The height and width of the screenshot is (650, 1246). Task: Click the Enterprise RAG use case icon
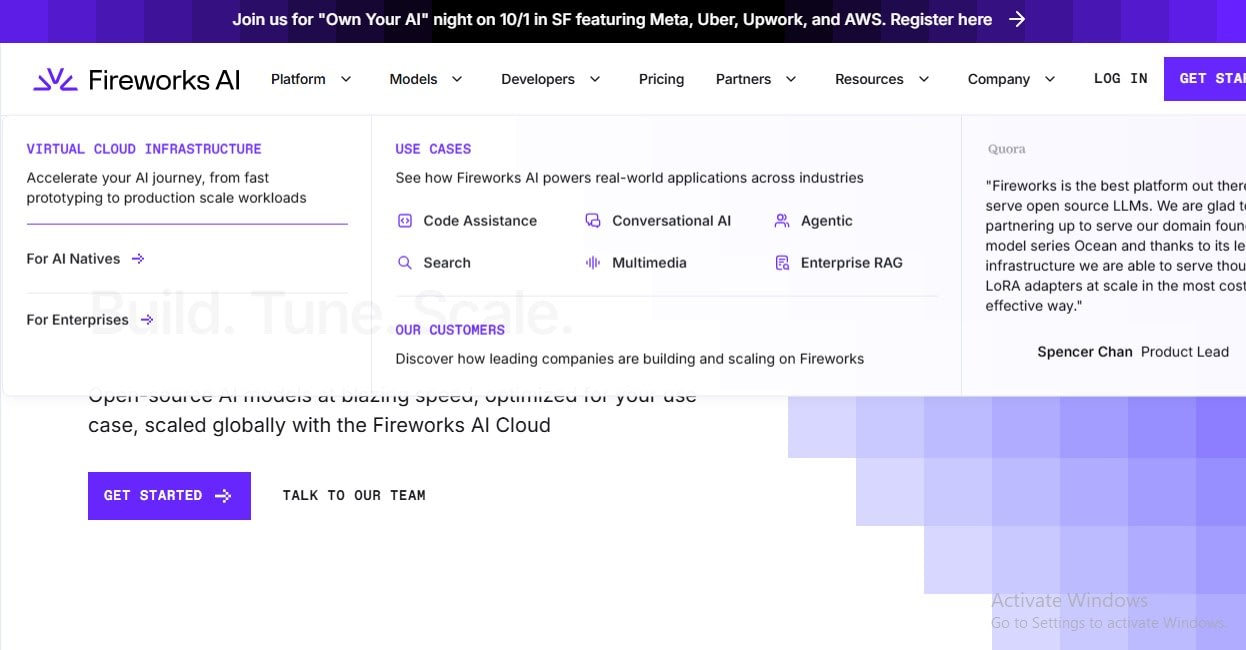pos(781,262)
